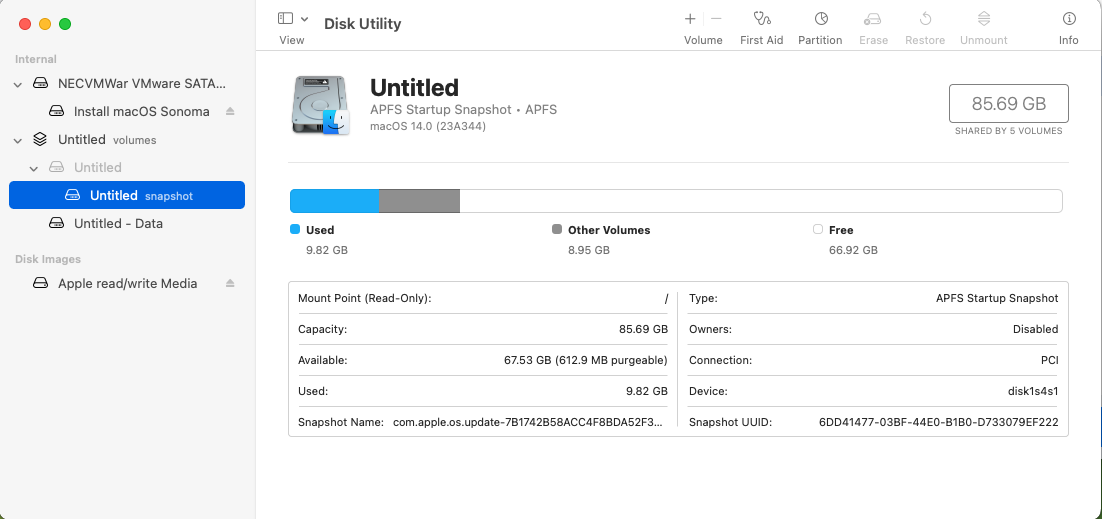
Task: Click the volumes stack icon
Action: [x=41, y=139]
